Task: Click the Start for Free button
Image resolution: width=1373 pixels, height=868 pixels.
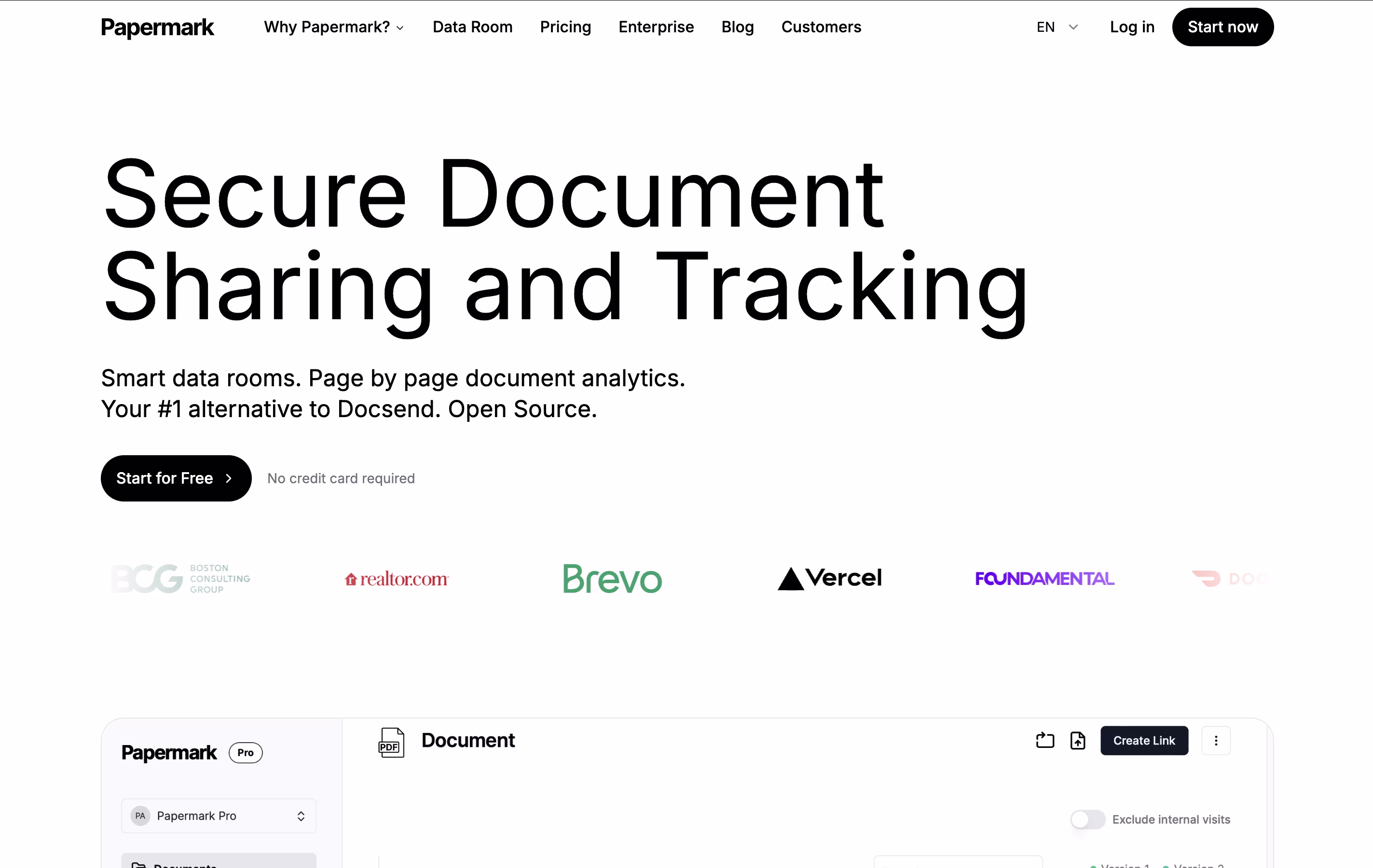Action: 176,478
